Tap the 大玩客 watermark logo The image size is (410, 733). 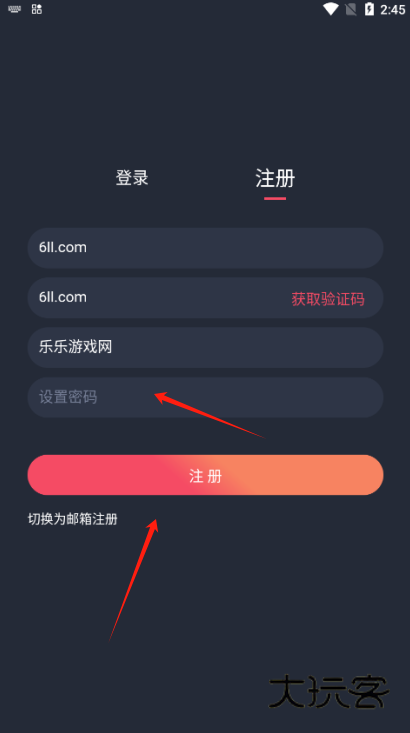(x=329, y=692)
